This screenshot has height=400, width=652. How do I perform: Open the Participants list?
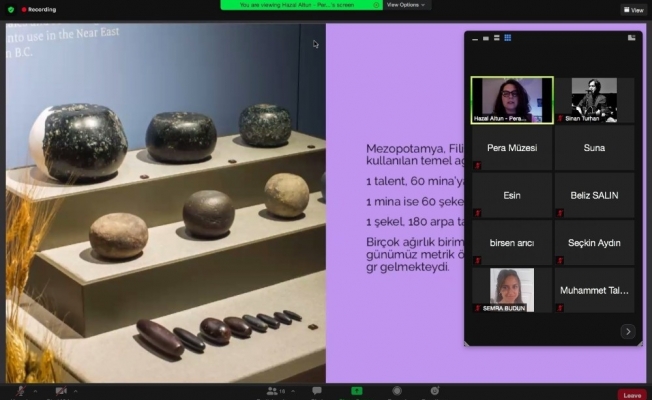point(274,391)
